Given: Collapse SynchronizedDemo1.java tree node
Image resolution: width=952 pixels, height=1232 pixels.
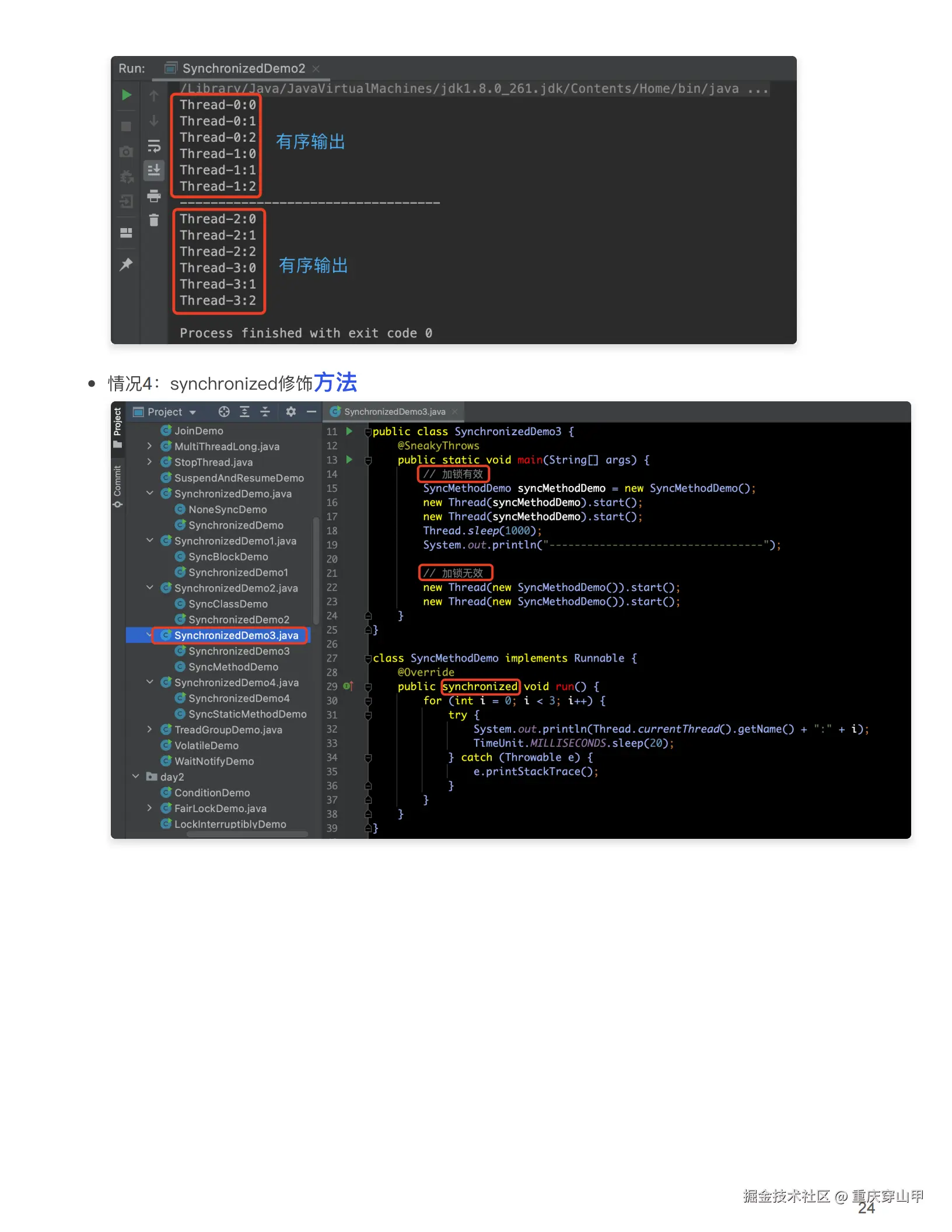Looking at the screenshot, I should tap(149, 541).
